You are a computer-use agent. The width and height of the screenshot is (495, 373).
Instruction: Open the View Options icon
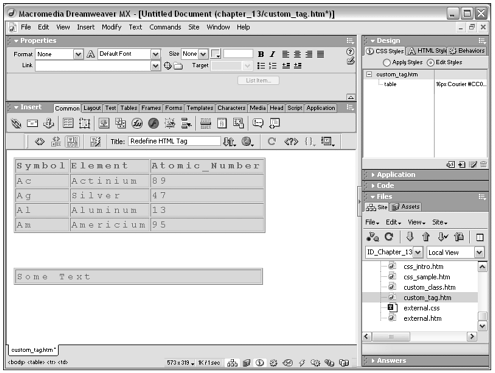point(327,142)
